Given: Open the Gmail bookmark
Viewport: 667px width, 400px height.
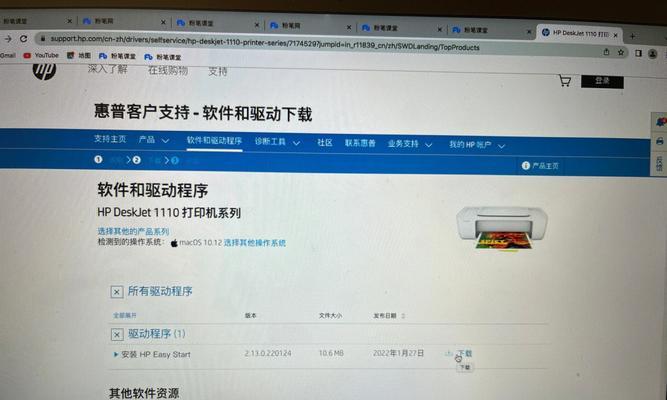Looking at the screenshot, I should [8, 55].
